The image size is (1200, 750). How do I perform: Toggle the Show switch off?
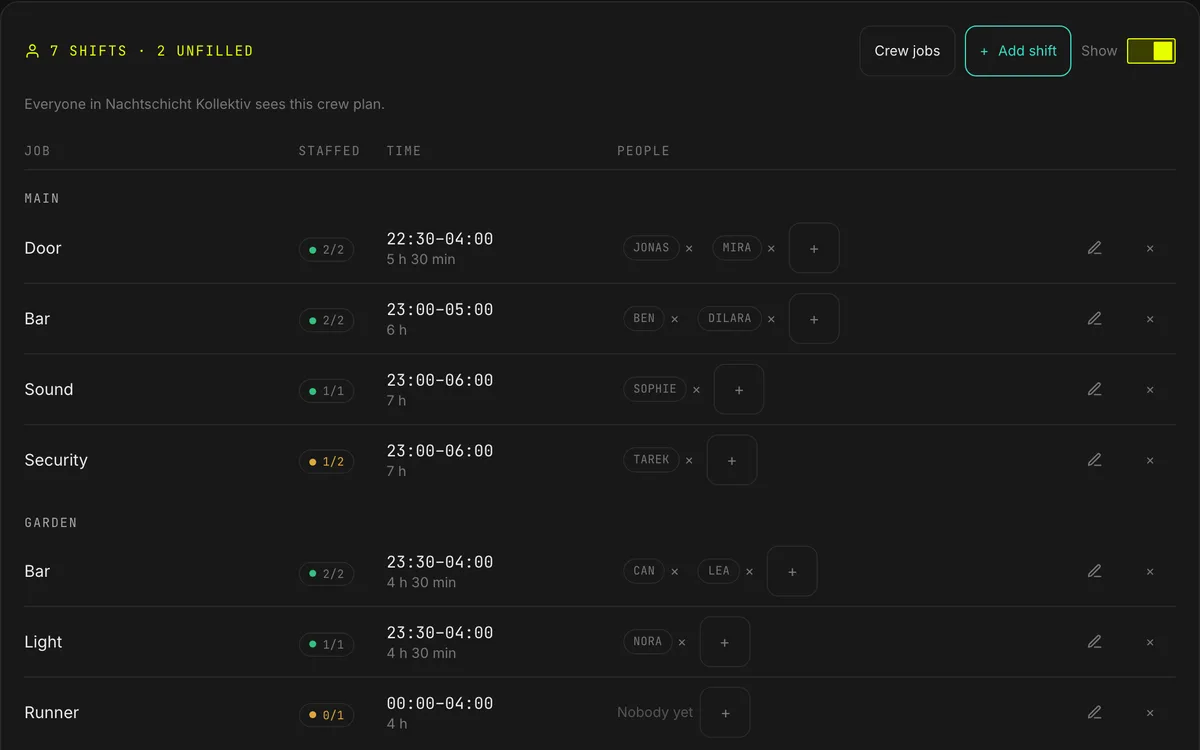(x=1151, y=51)
